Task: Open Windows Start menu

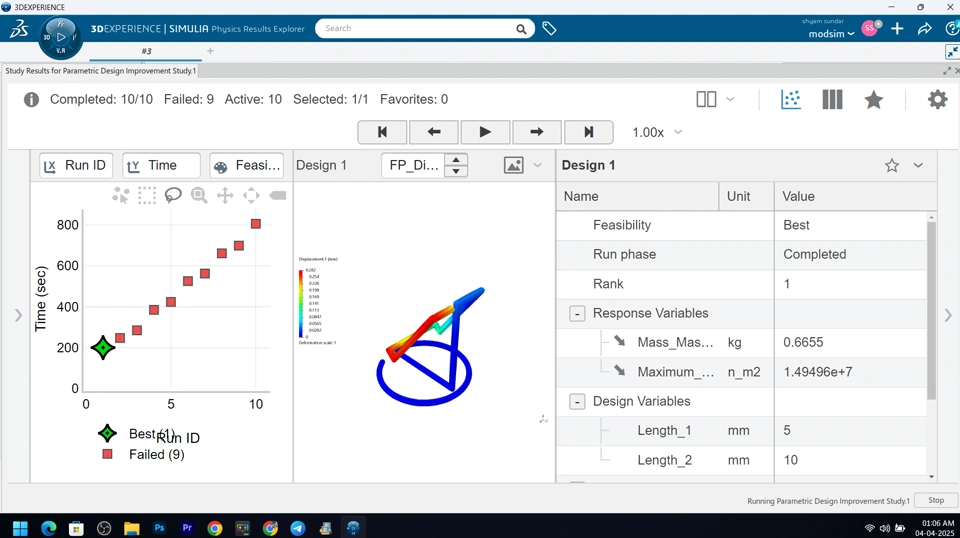Action: click(20, 528)
